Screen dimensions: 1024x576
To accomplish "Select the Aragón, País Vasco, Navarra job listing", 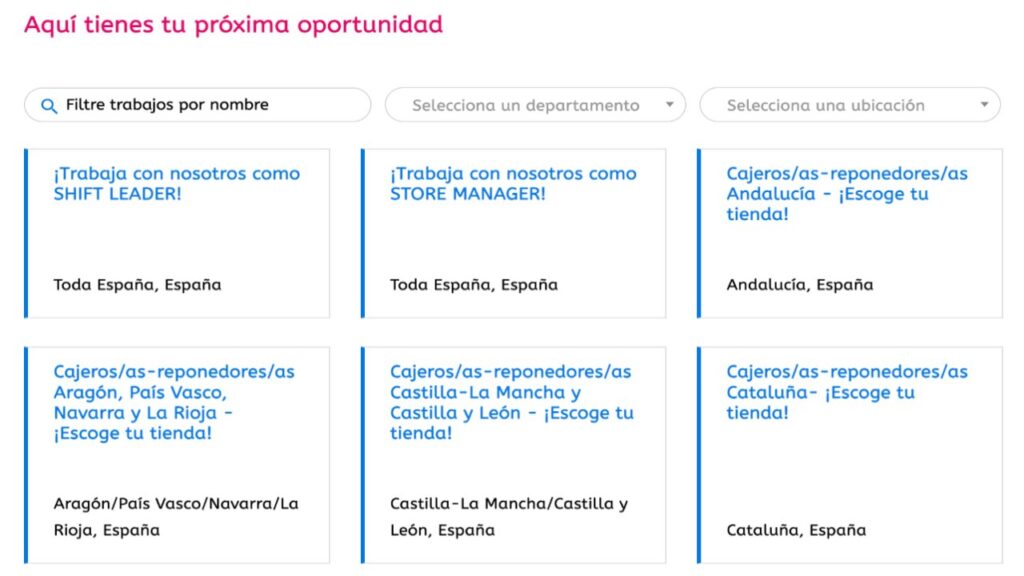I will pyautogui.click(x=175, y=402).
